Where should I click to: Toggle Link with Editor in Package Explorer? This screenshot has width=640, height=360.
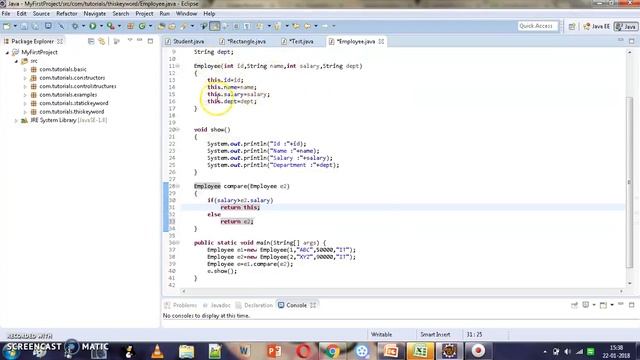click(x=102, y=41)
